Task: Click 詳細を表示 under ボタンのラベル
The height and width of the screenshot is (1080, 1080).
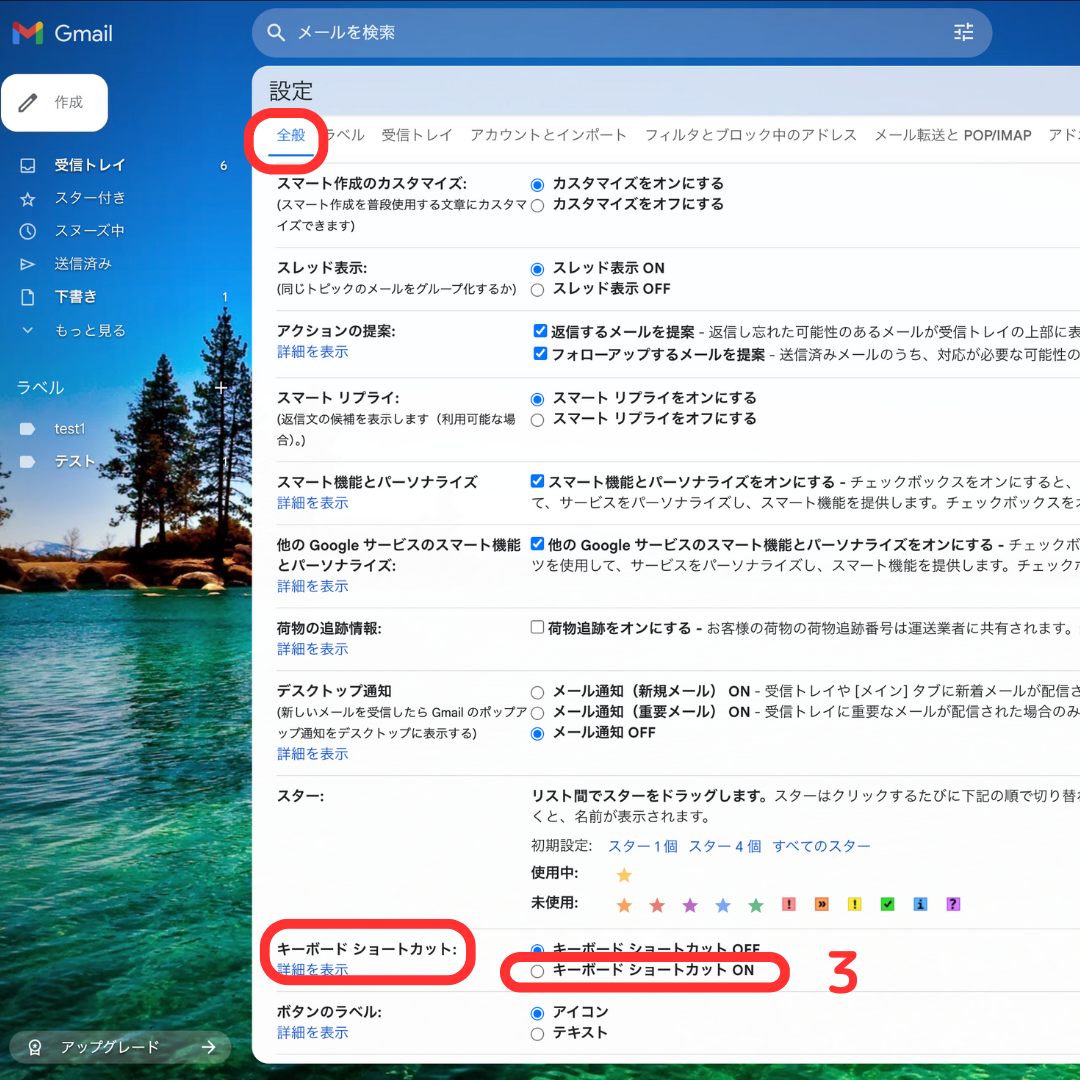Action: pyautogui.click(x=313, y=1032)
